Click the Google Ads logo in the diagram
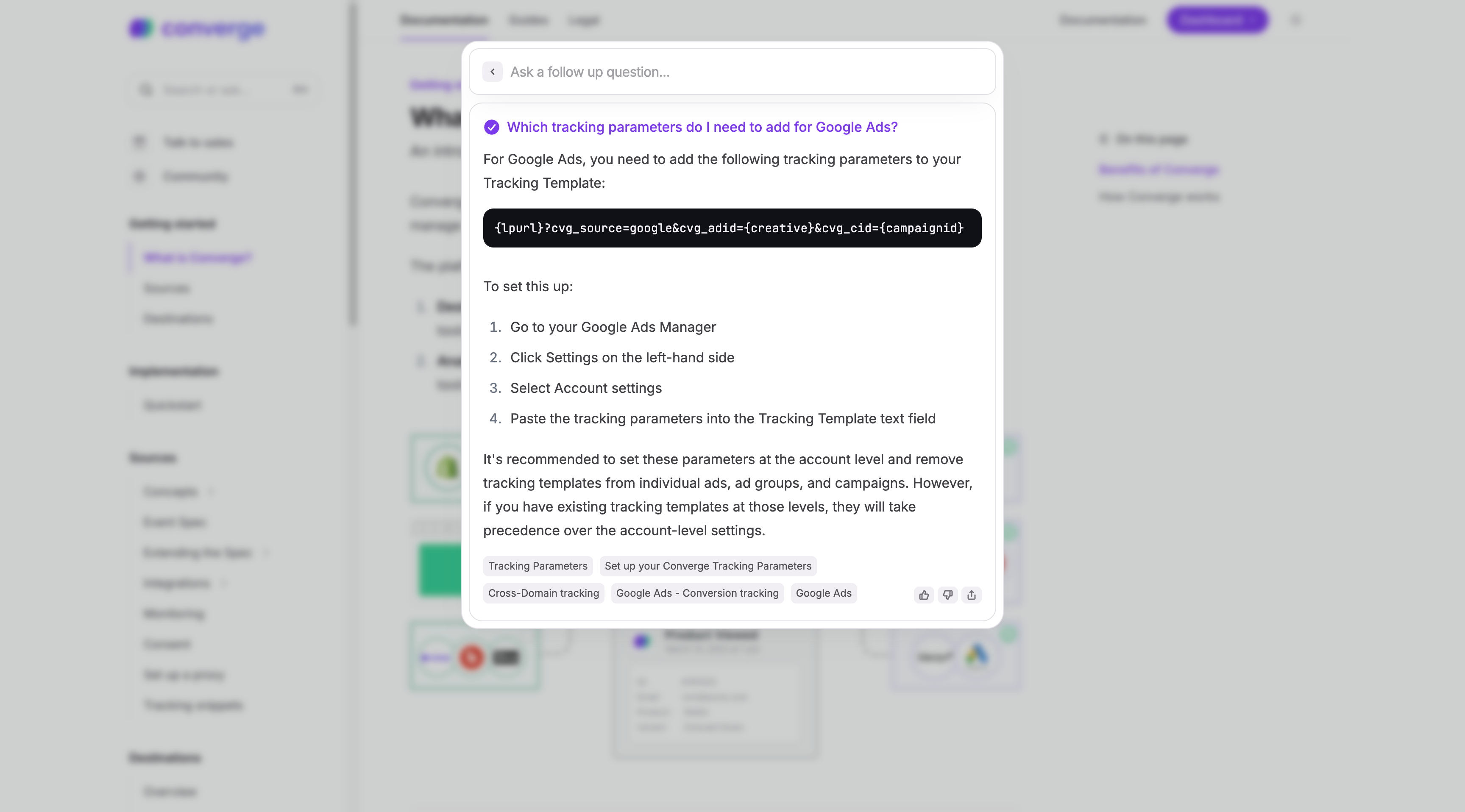Viewport: 1465px width, 812px height. click(977, 656)
